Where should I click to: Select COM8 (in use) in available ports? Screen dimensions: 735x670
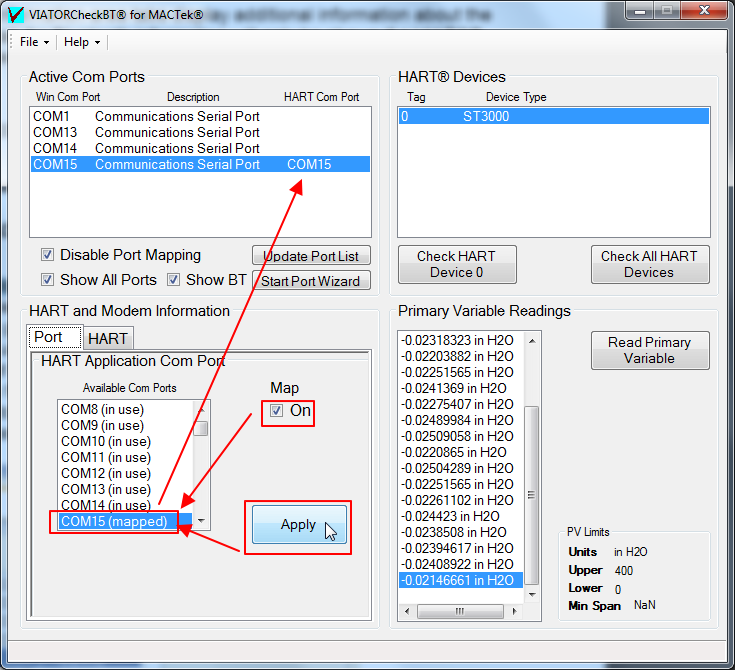[124, 409]
